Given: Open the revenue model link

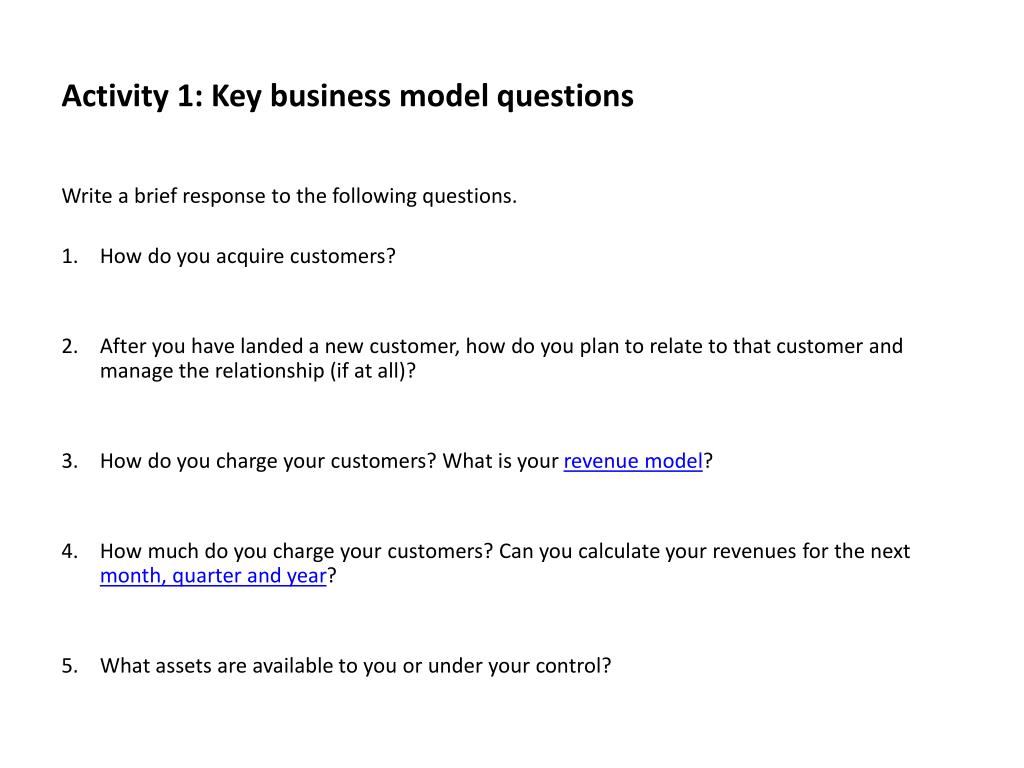Looking at the screenshot, I should coord(633,461).
